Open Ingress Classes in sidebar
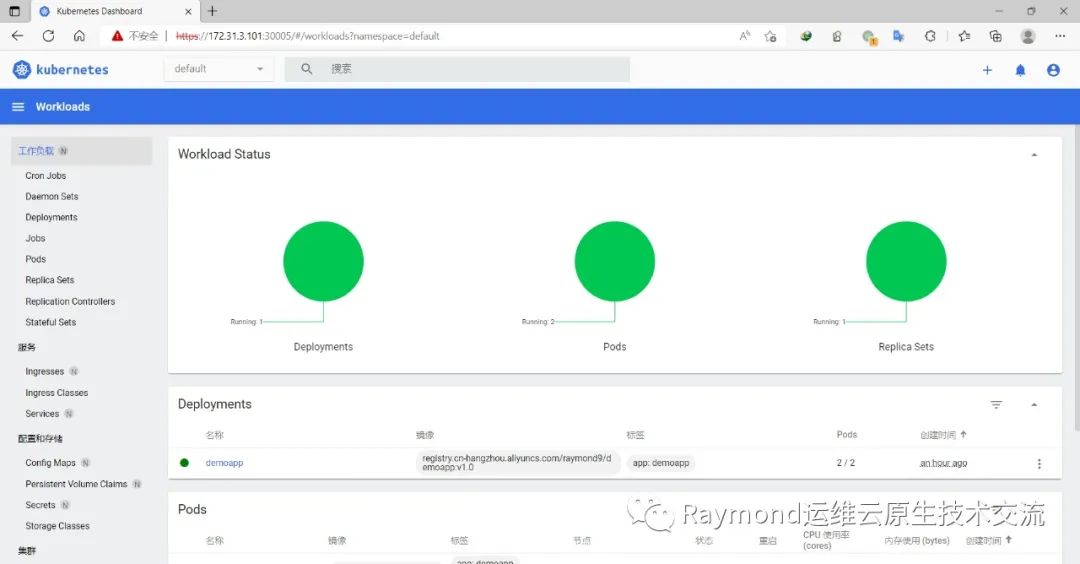This screenshot has height=564, width=1080. pyautogui.click(x=56, y=393)
